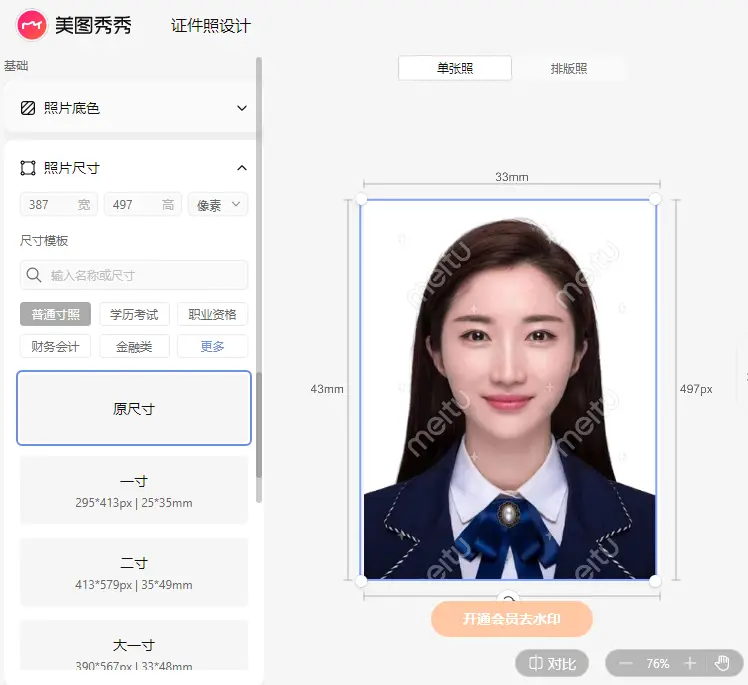Image resolution: width=748 pixels, height=685 pixels.
Task: Click the height field showing 497
Action: (143, 205)
